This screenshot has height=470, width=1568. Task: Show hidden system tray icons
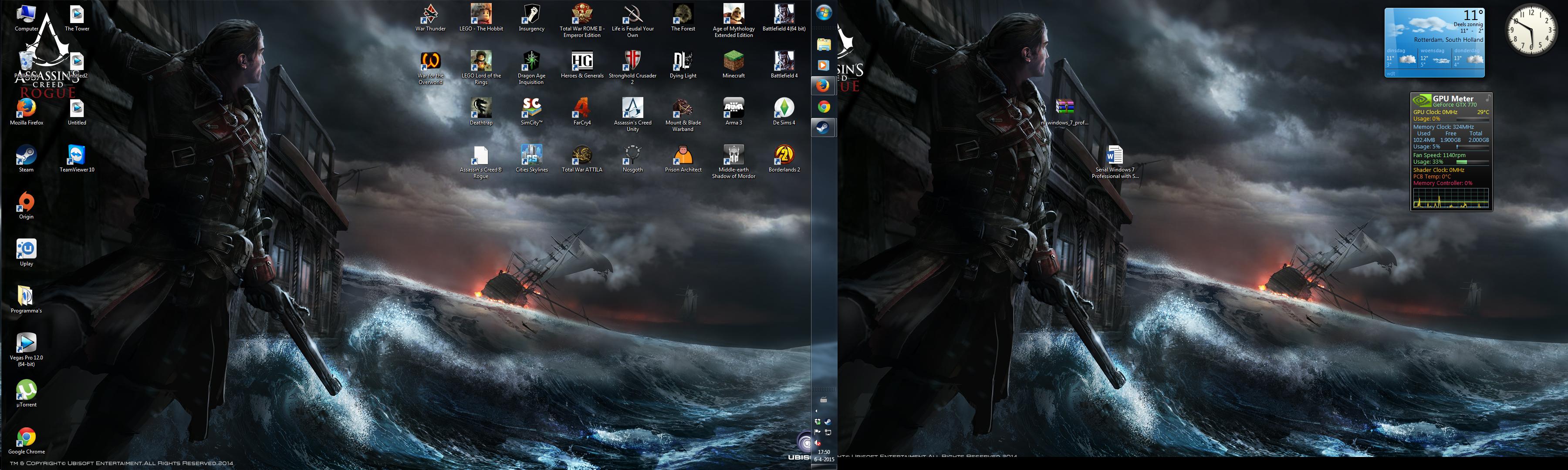pos(816,411)
